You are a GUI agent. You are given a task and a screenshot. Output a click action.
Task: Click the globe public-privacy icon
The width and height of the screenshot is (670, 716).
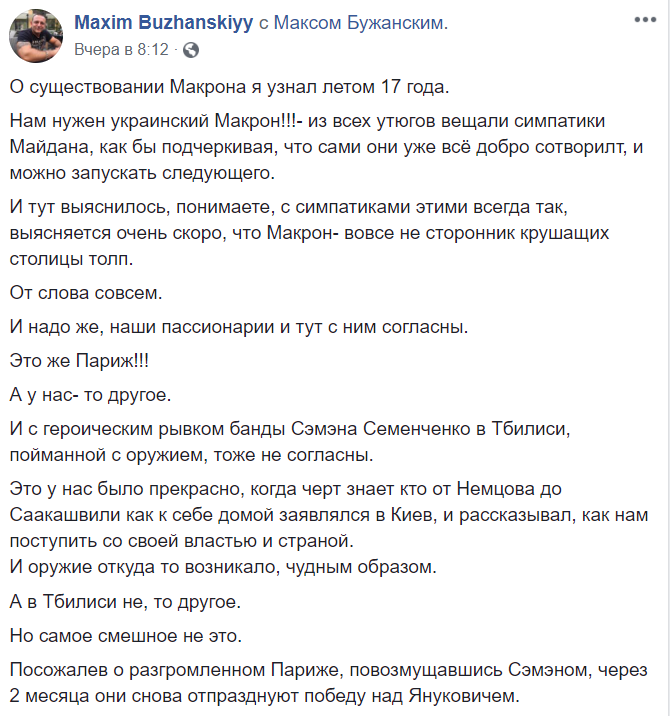(191, 48)
